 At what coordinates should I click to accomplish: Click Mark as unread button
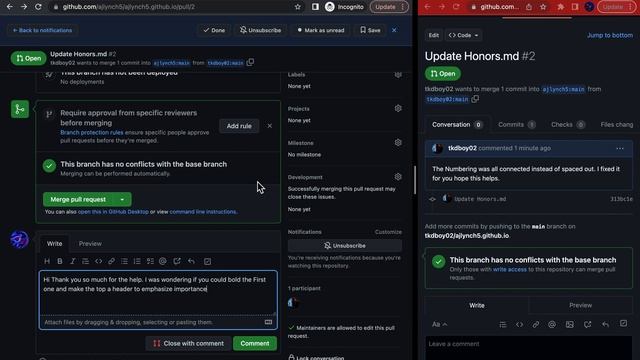pos(321,30)
